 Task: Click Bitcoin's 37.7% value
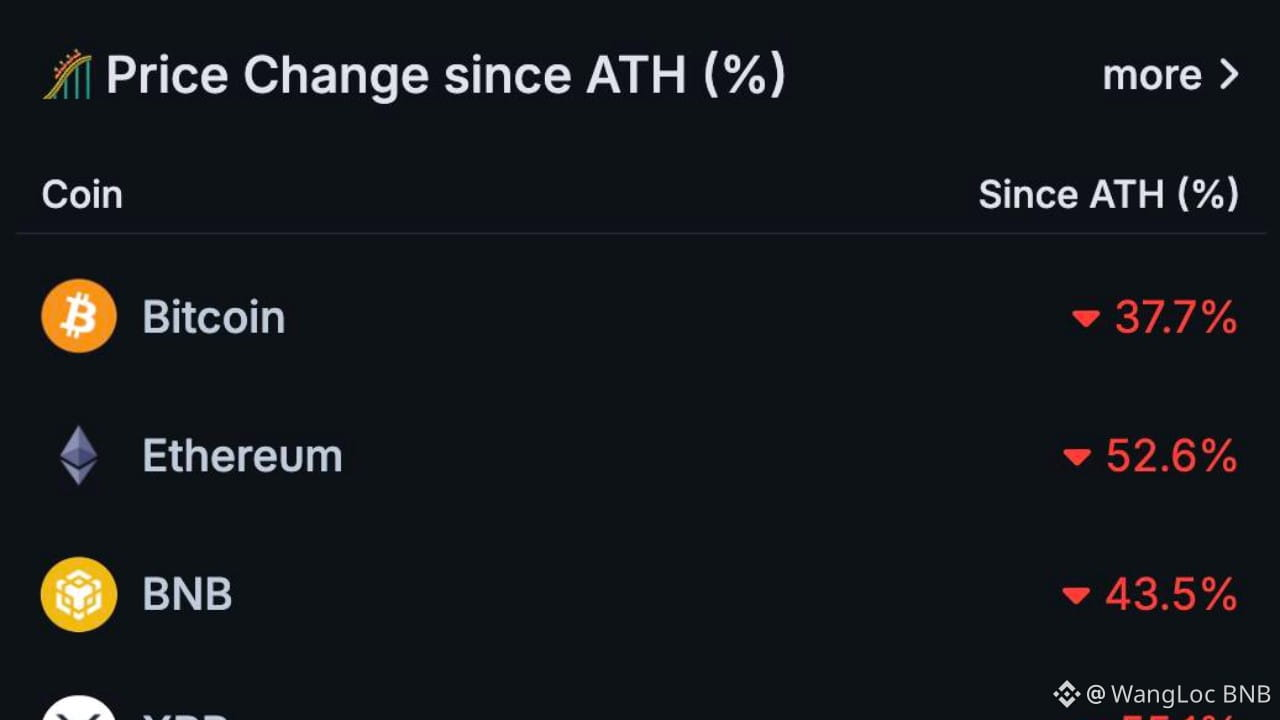point(1175,318)
